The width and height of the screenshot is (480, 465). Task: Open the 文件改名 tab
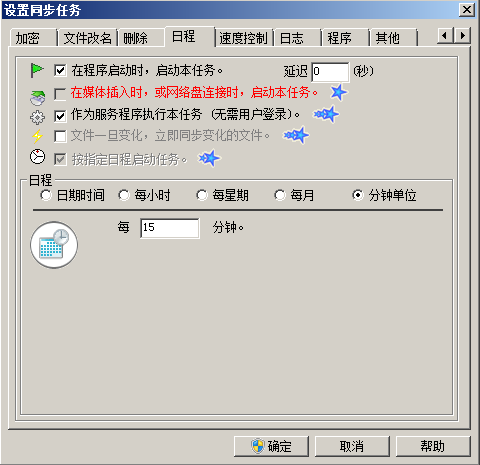pyautogui.click(x=87, y=38)
